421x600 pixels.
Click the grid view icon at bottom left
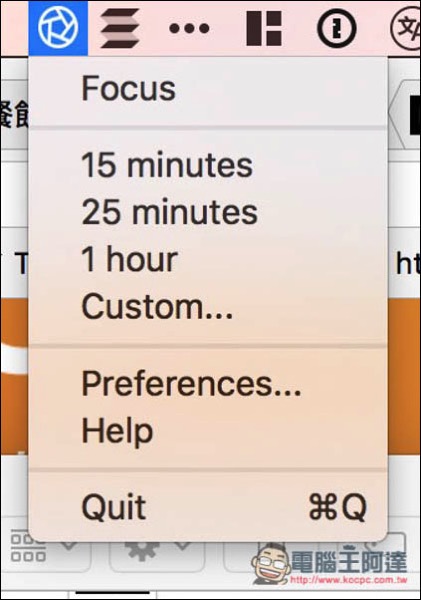click(x=28, y=546)
